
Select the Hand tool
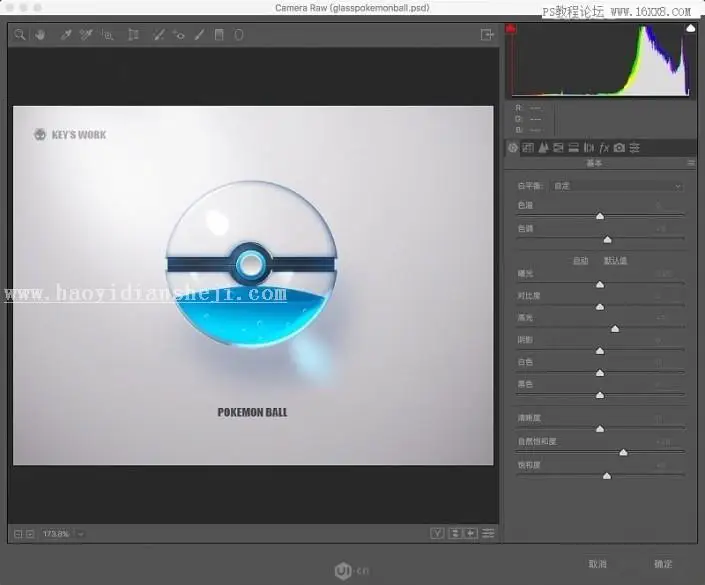coord(40,35)
